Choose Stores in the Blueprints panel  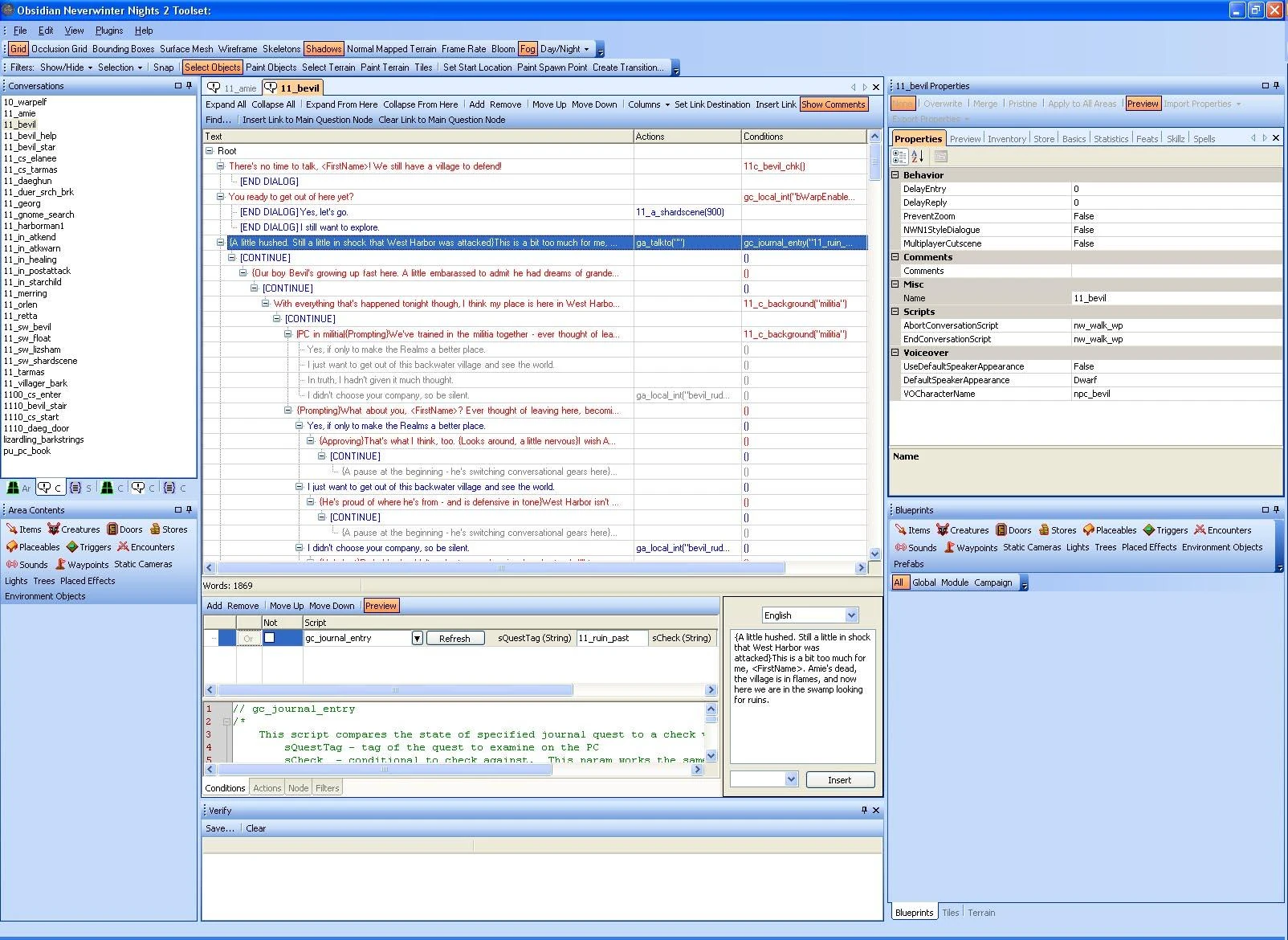coord(1058,530)
